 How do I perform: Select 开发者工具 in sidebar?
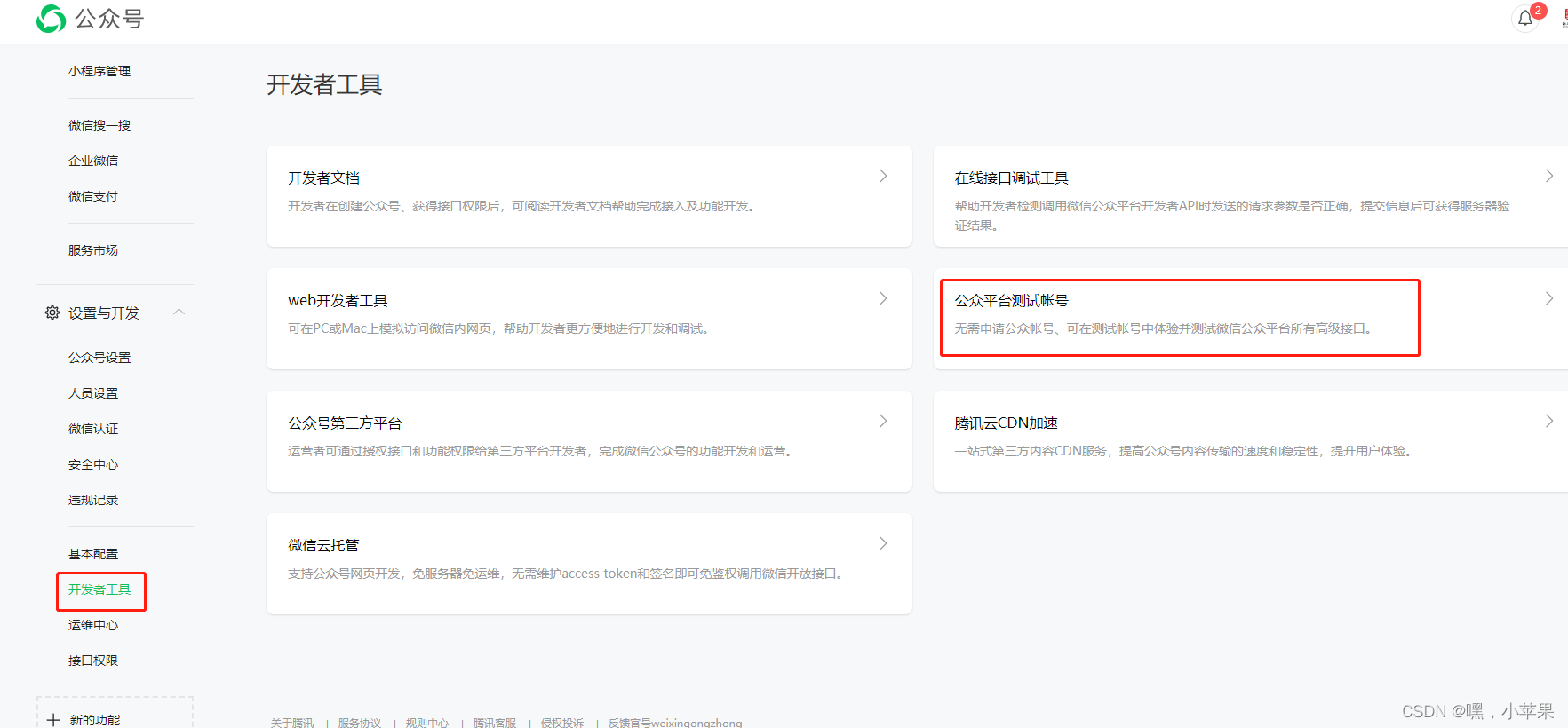[99, 590]
